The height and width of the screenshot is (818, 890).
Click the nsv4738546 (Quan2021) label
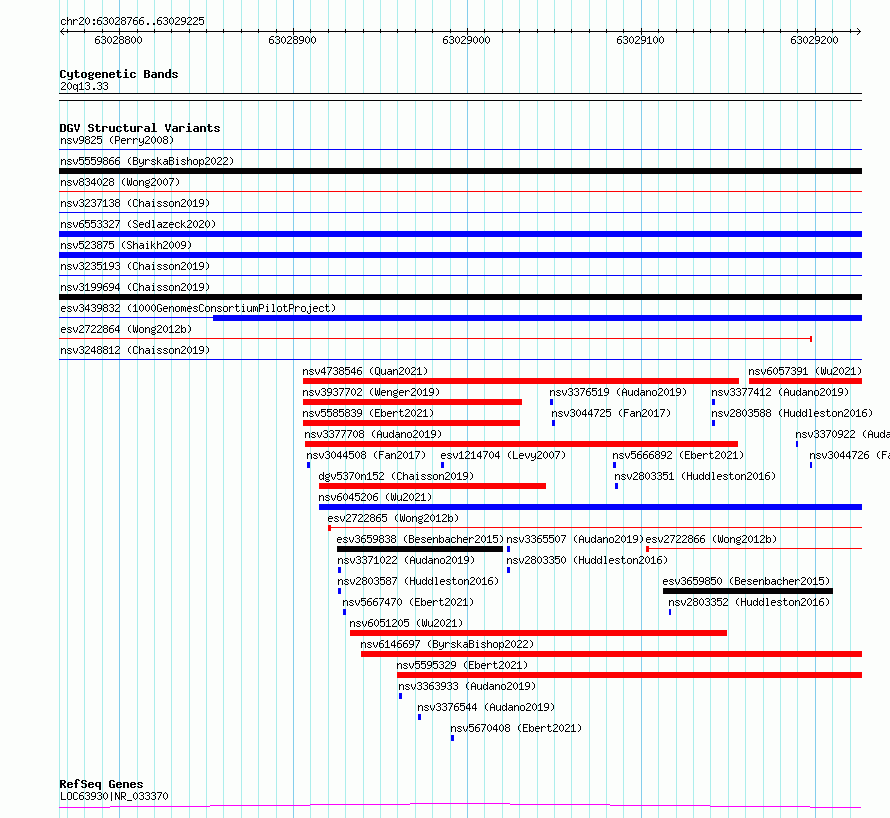(x=365, y=371)
